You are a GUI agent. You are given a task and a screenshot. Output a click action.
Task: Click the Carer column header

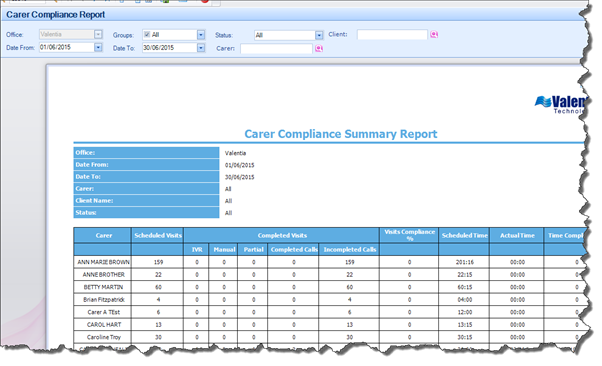[103, 235]
